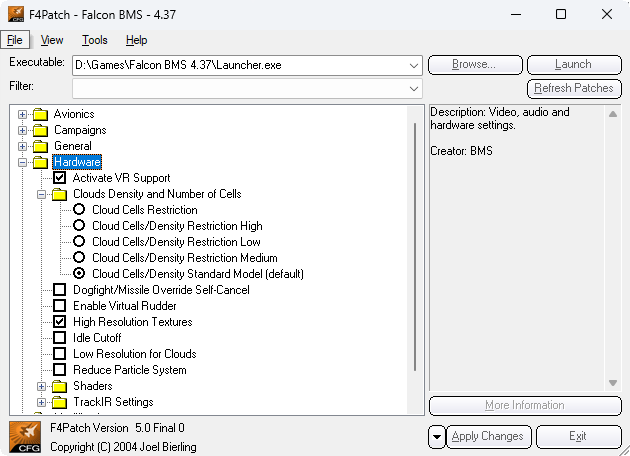
Task: Expand the General tree node
Action: coord(22,147)
